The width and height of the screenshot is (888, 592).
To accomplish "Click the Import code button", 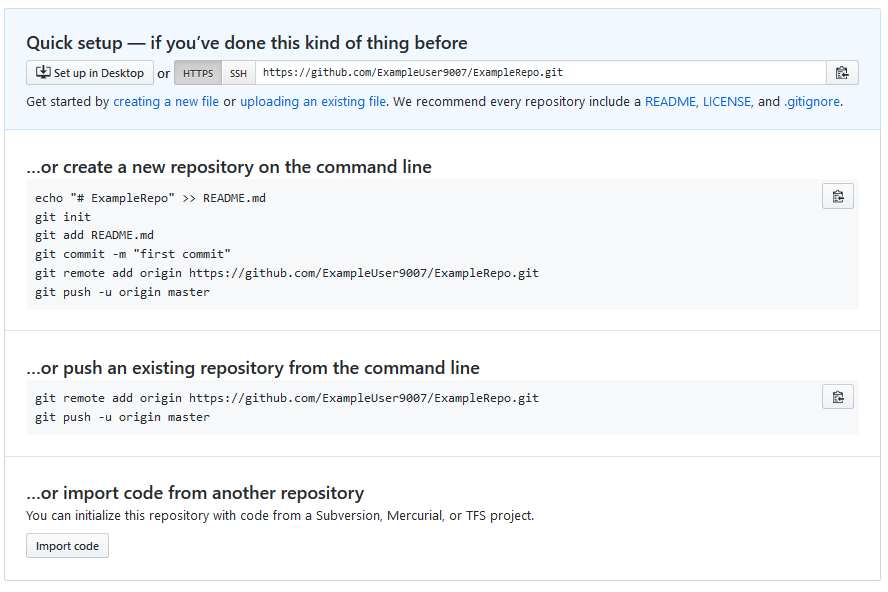I will (67, 545).
